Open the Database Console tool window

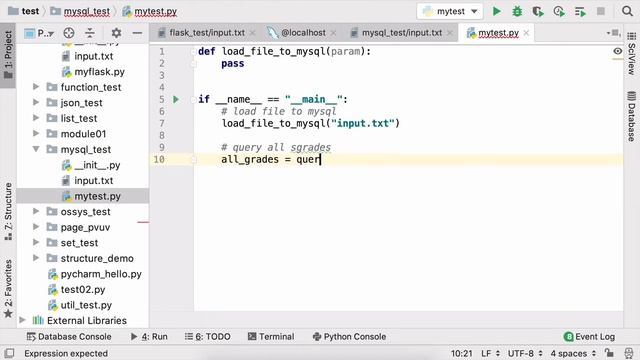(x=69, y=337)
